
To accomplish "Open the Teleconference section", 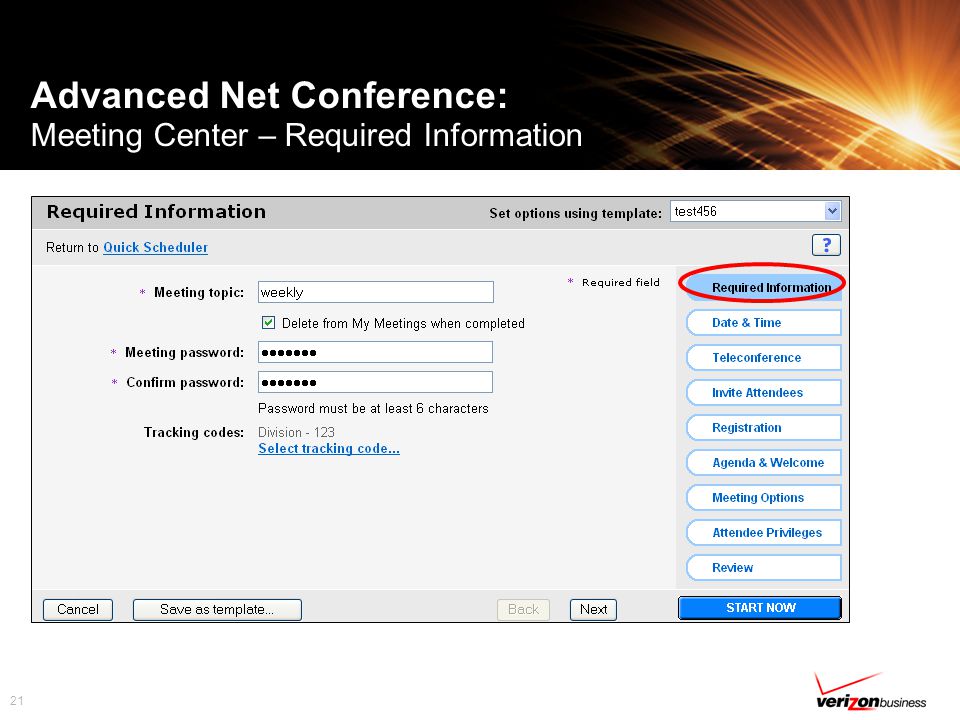I will 763,358.
